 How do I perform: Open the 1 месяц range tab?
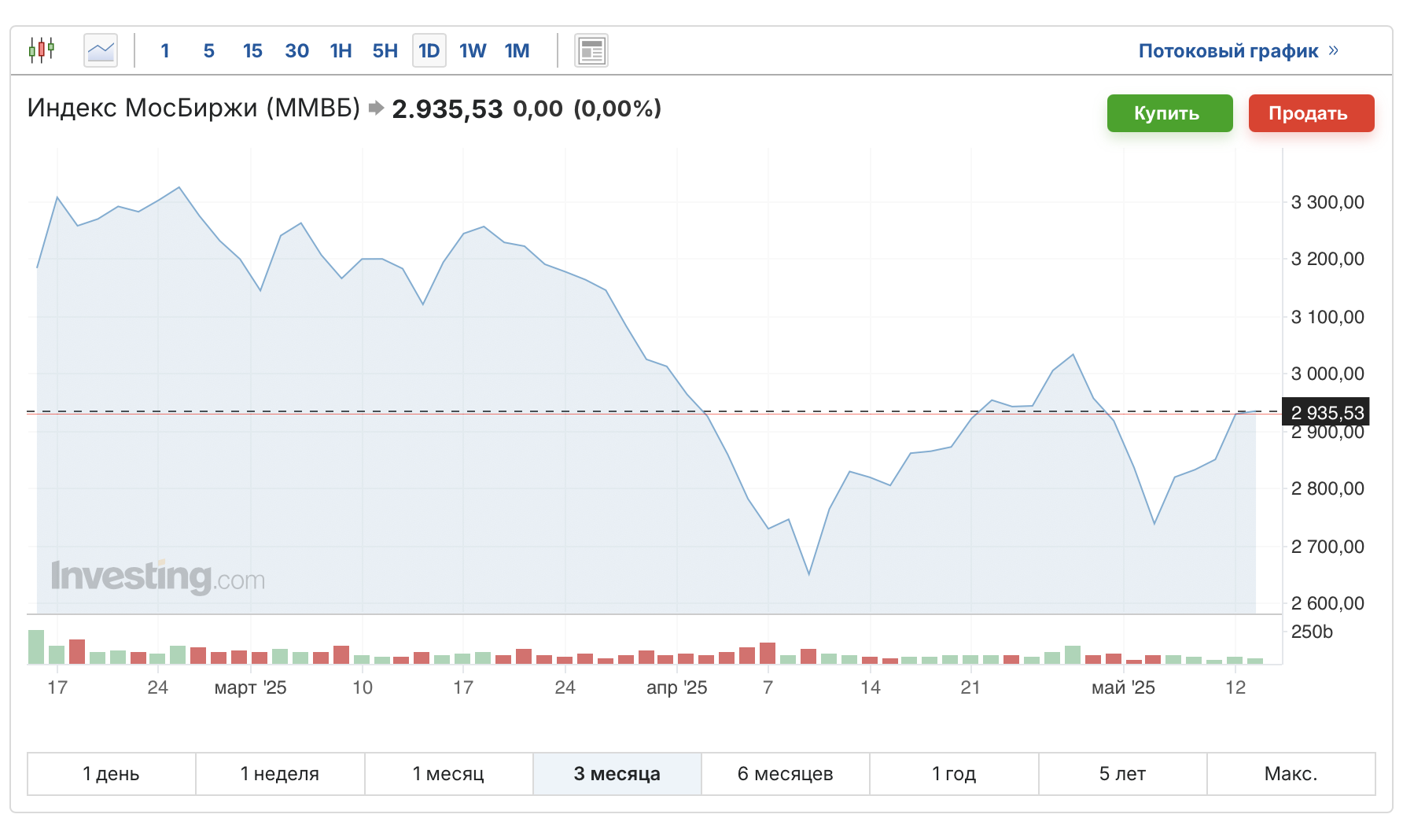point(449,774)
